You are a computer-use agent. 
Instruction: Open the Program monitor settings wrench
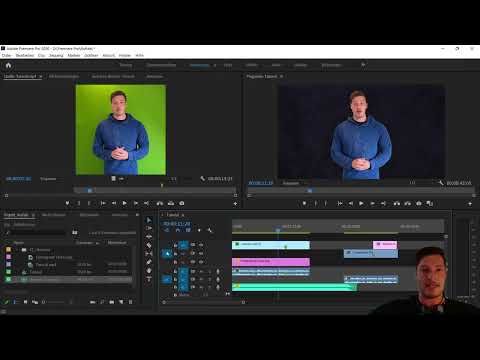coord(441,183)
